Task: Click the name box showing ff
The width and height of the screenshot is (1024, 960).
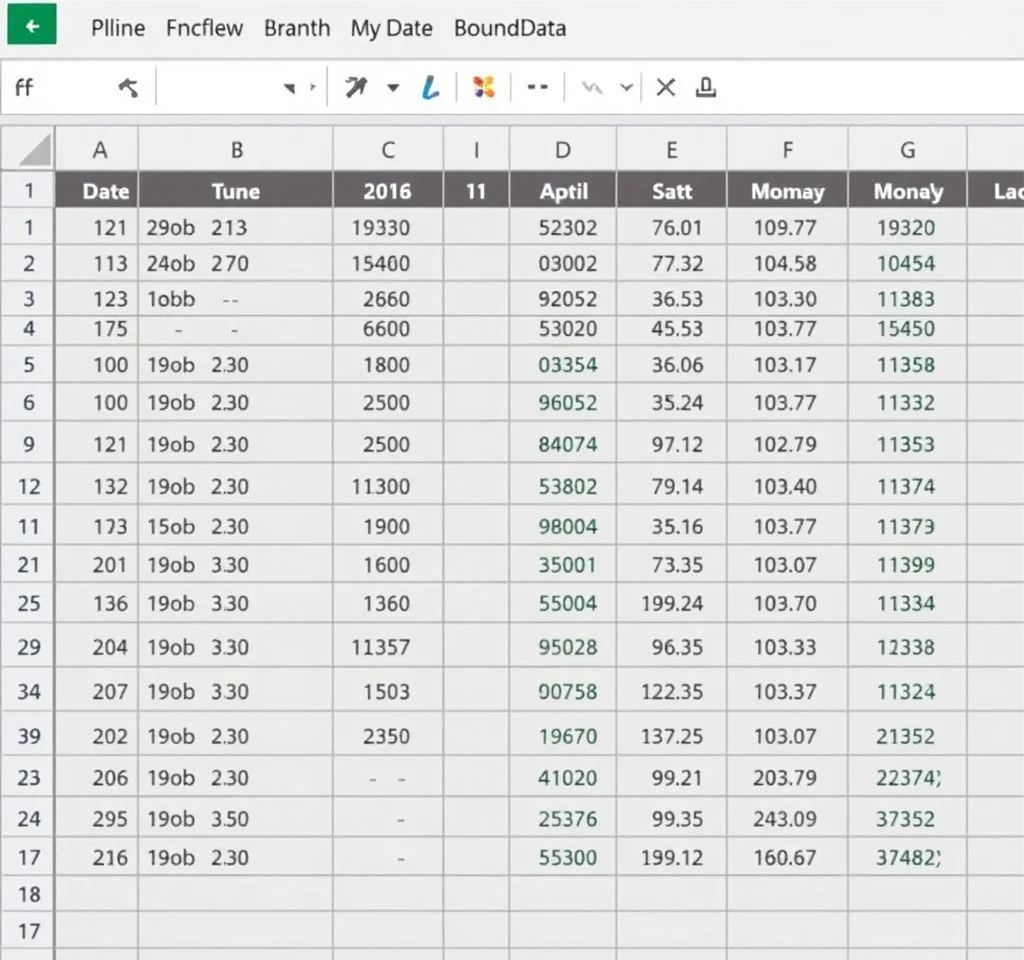Action: [24, 88]
